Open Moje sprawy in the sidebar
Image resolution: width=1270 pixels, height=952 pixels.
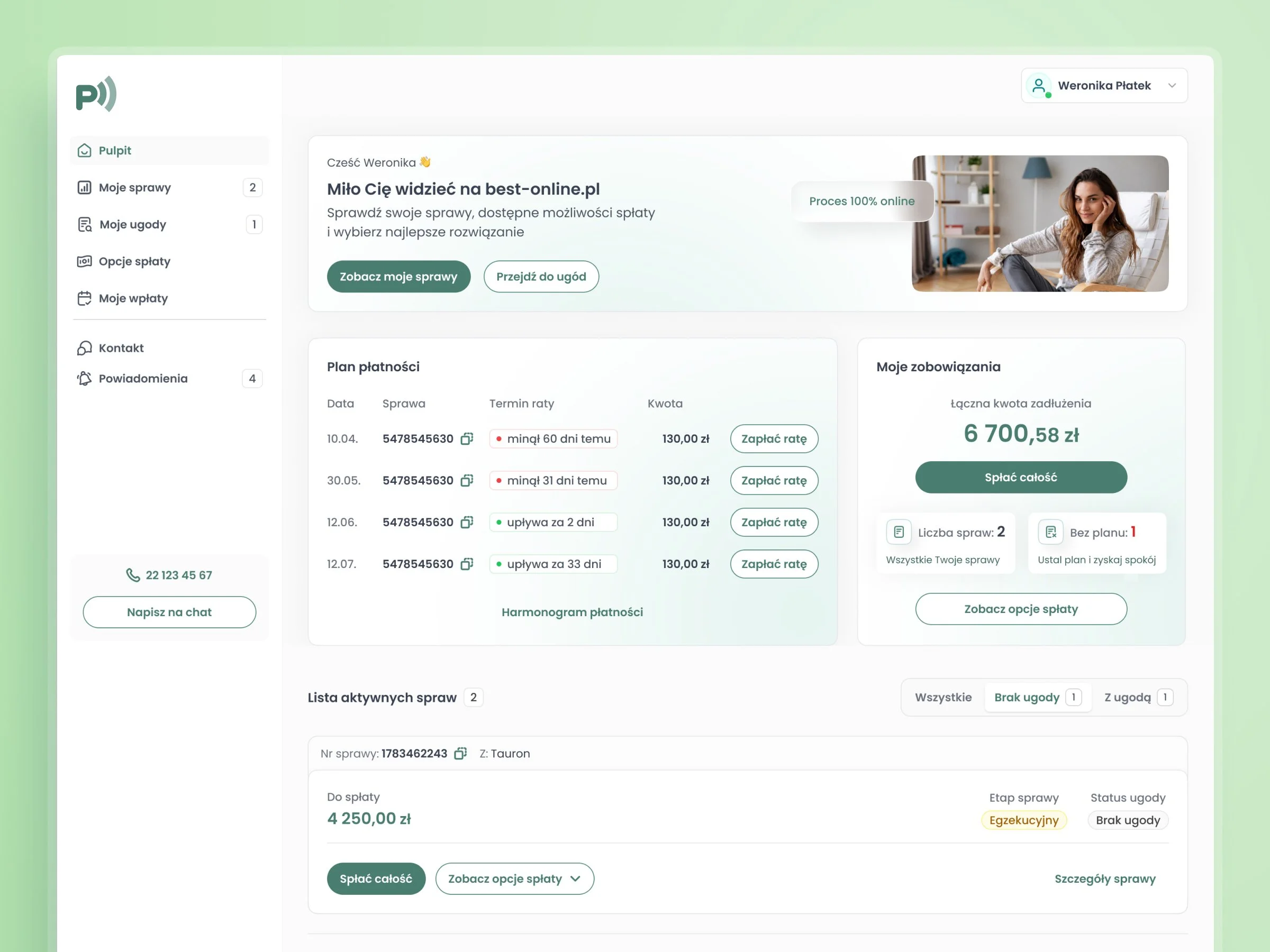pos(169,187)
